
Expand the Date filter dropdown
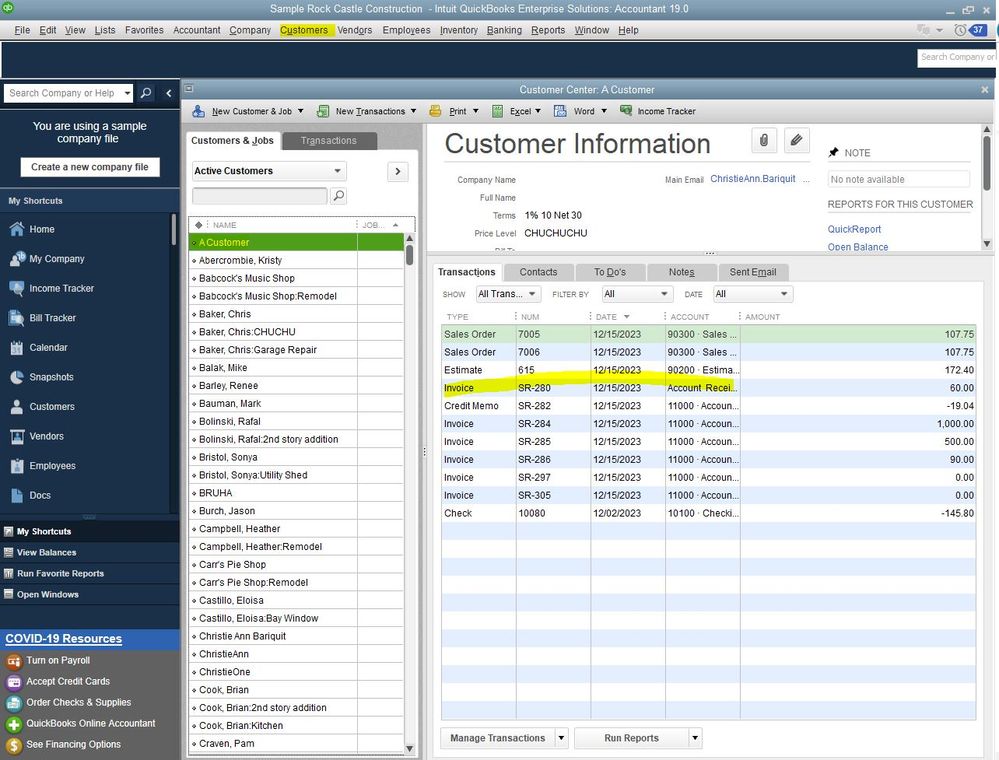tap(752, 294)
